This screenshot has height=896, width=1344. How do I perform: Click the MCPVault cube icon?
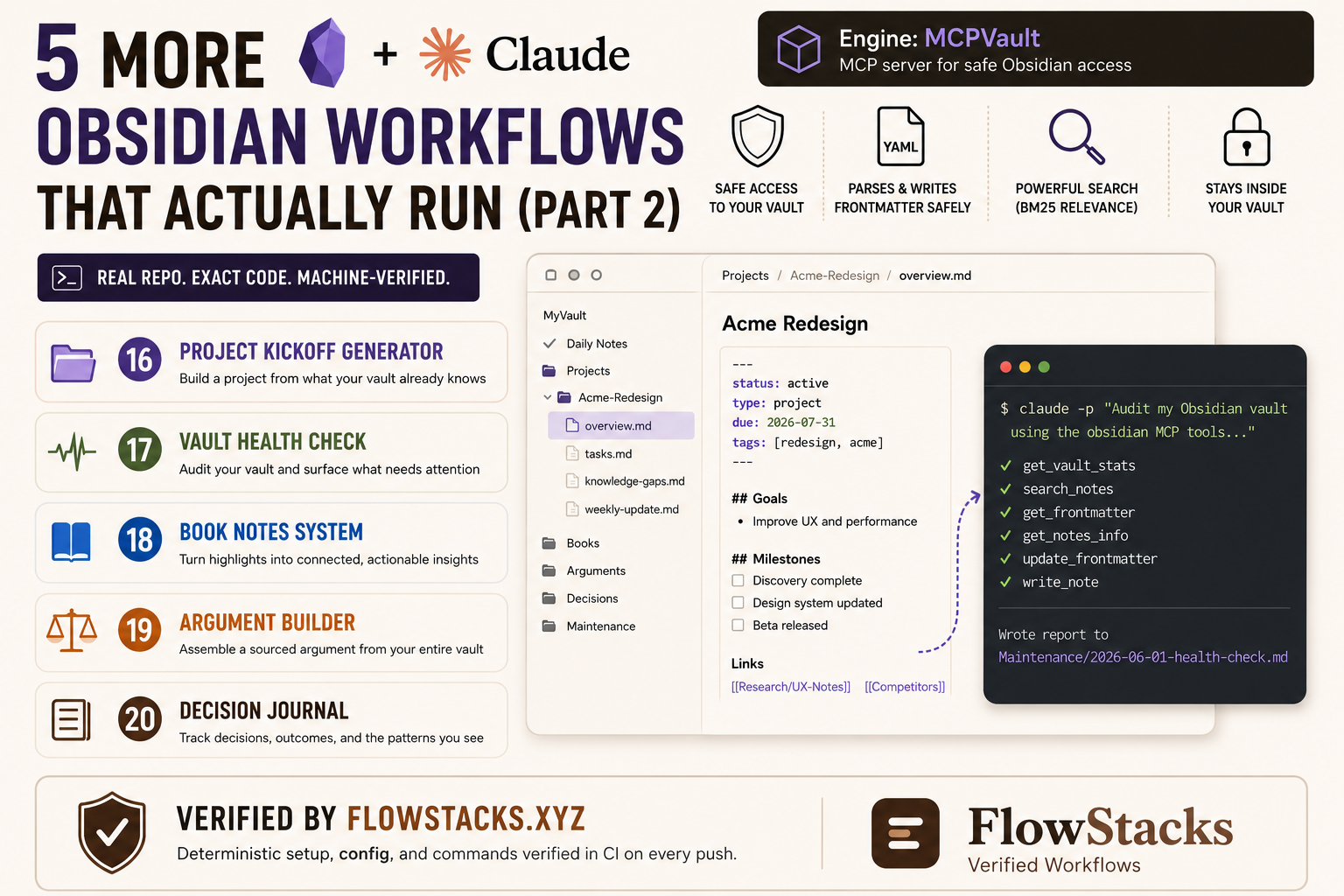pyautogui.click(x=799, y=49)
